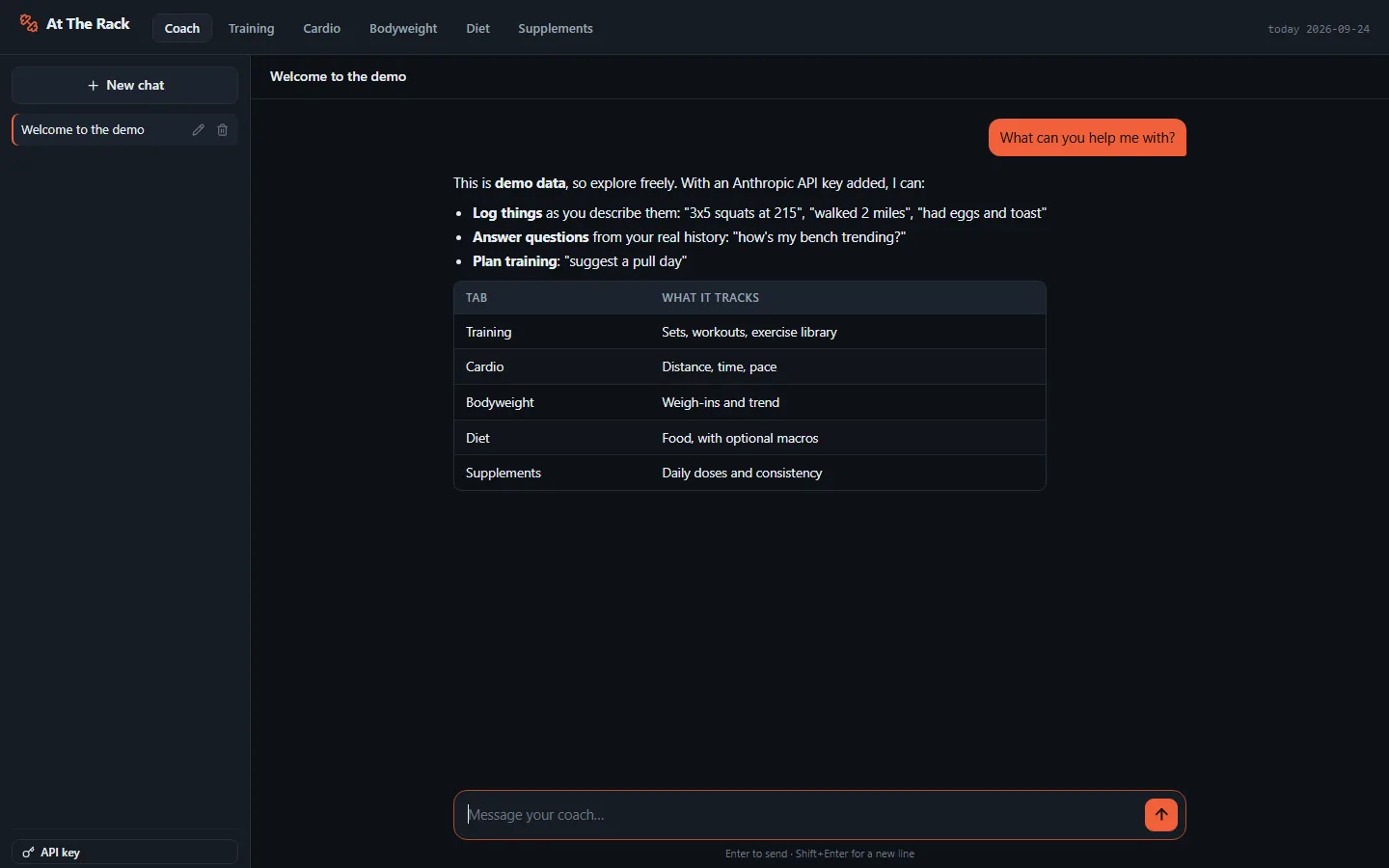The width and height of the screenshot is (1389, 868).
Task: Select the Diet tab
Action: 478,28
